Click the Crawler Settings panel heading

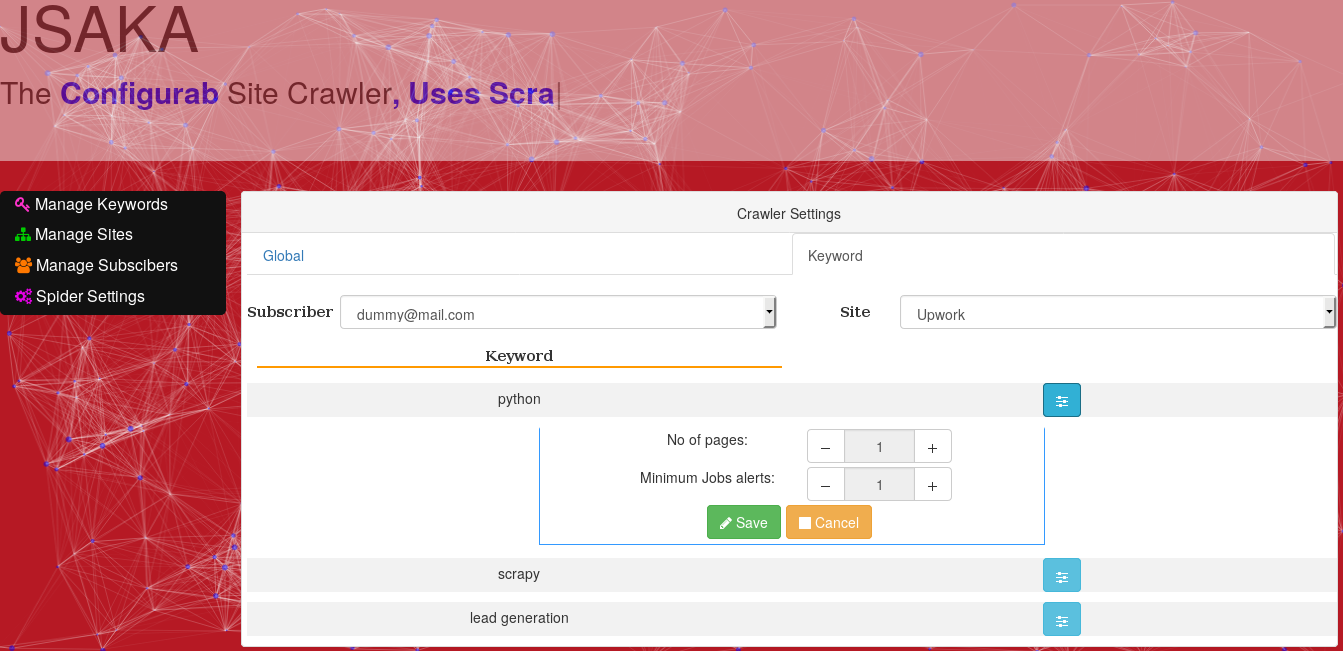(x=789, y=214)
